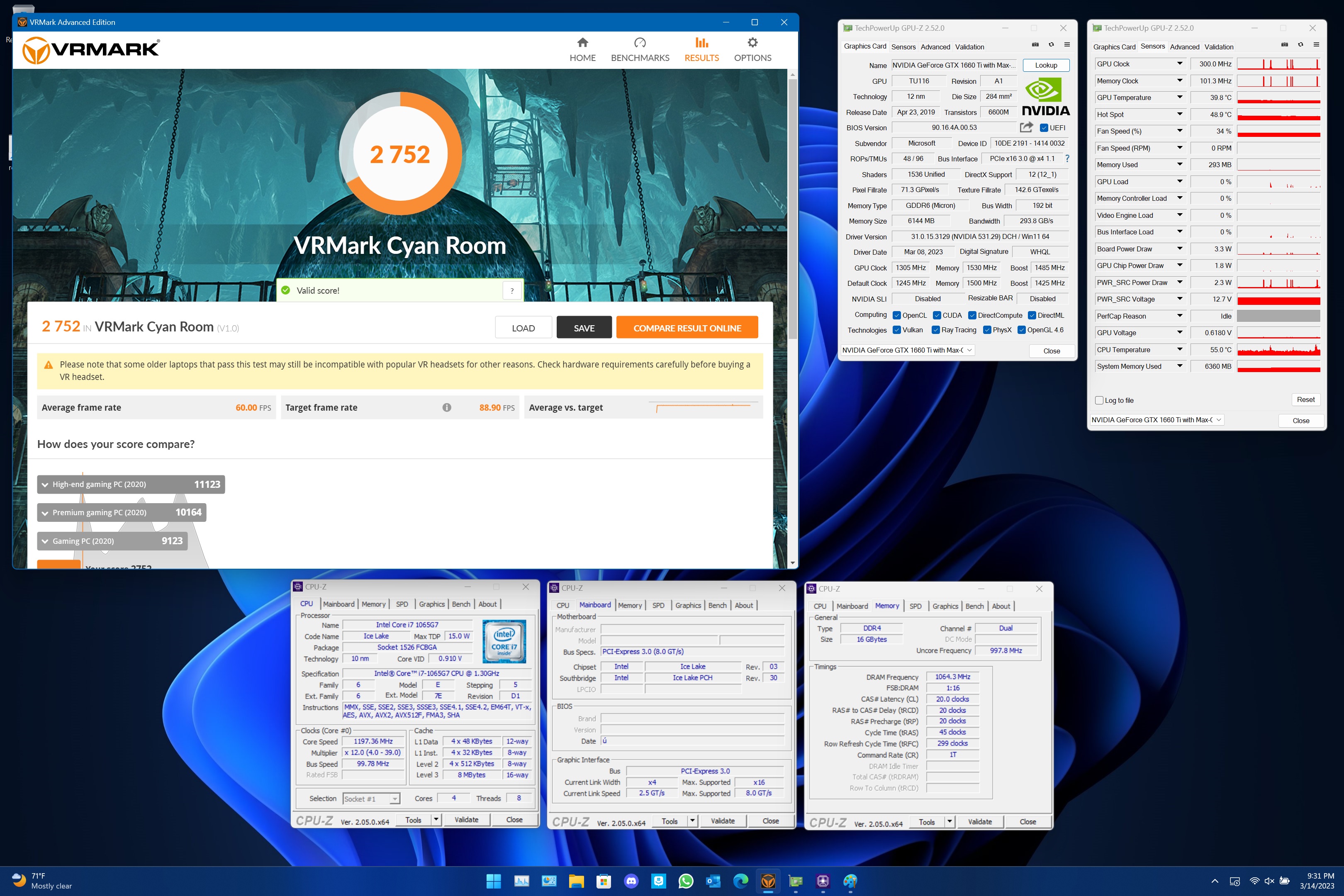Click the VRMark RESULTS nav icon

coord(702,43)
